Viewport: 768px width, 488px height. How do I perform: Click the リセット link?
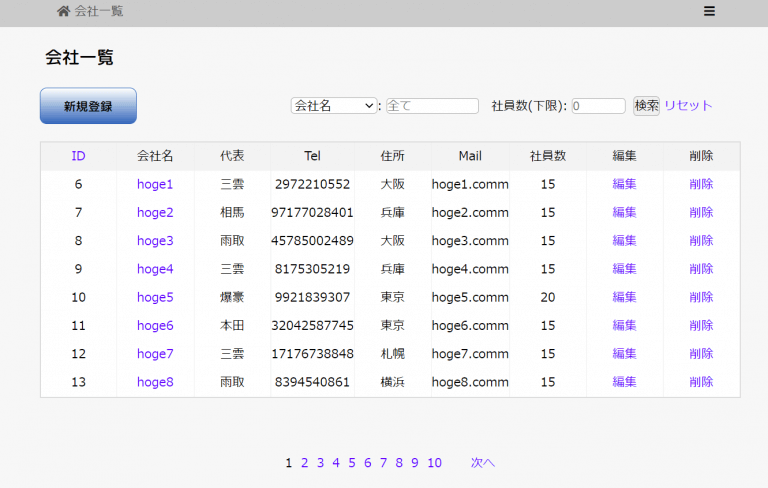point(688,106)
